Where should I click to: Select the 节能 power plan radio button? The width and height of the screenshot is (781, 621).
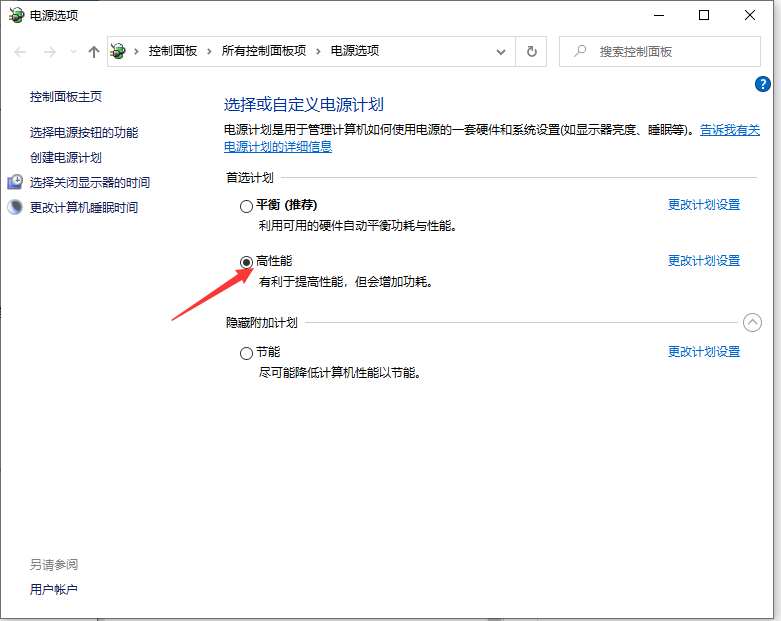(x=246, y=353)
